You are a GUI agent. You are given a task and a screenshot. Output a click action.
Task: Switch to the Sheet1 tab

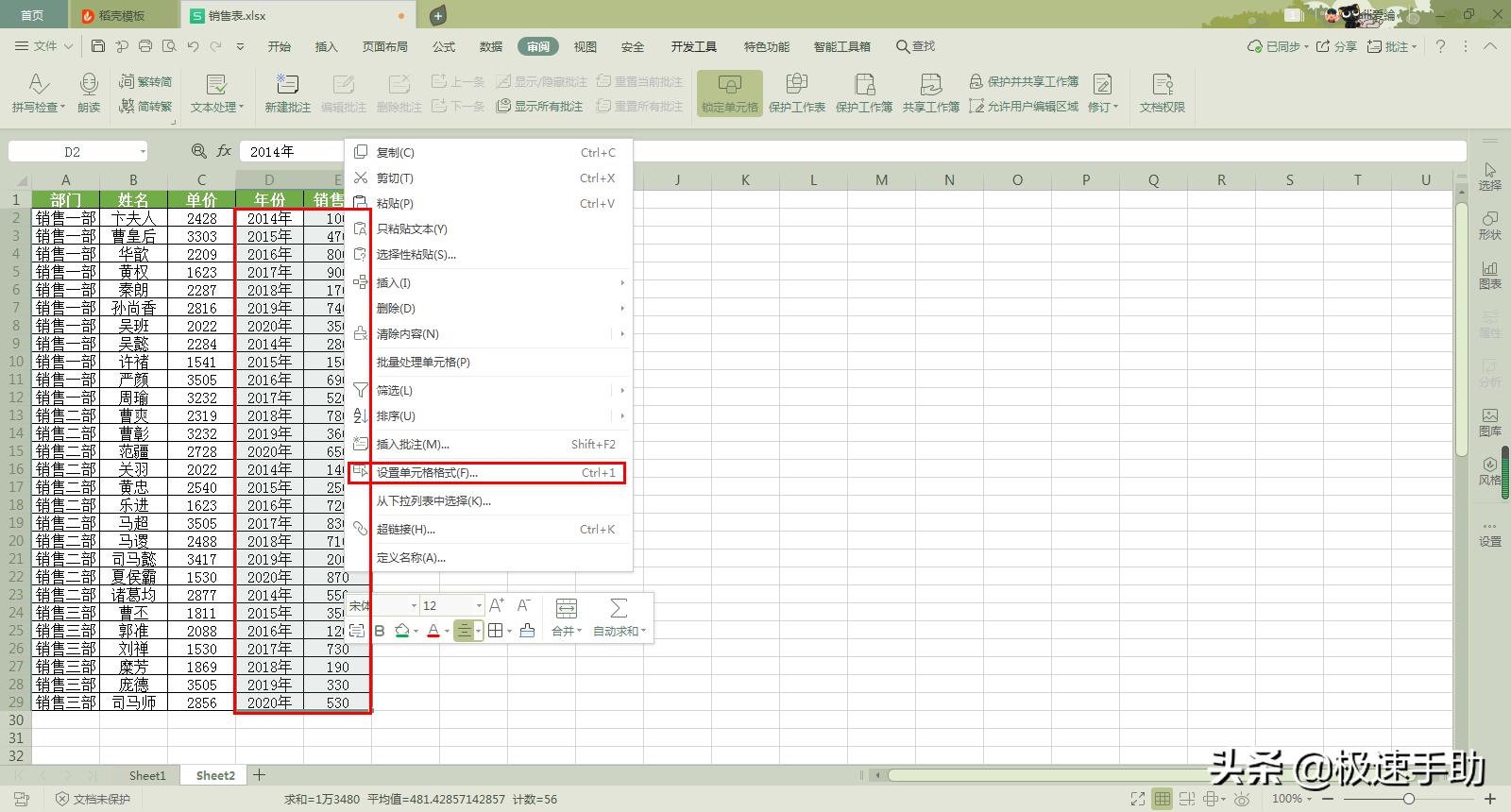pyautogui.click(x=147, y=775)
